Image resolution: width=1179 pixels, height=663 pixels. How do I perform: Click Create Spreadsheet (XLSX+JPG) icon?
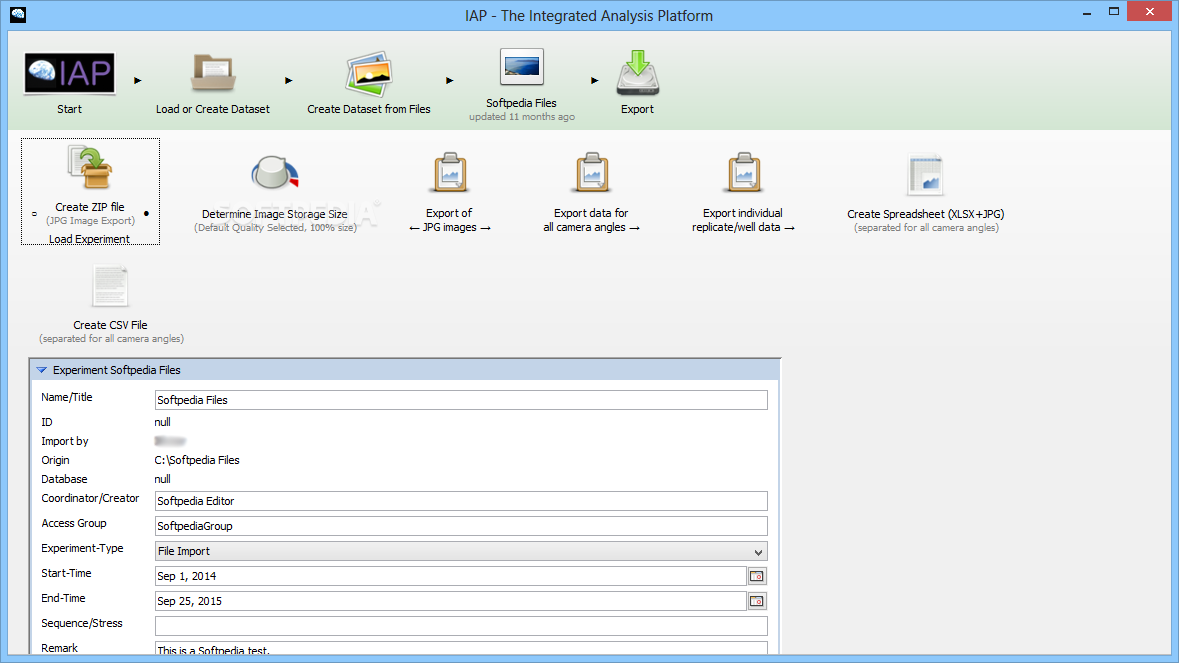pos(925,174)
